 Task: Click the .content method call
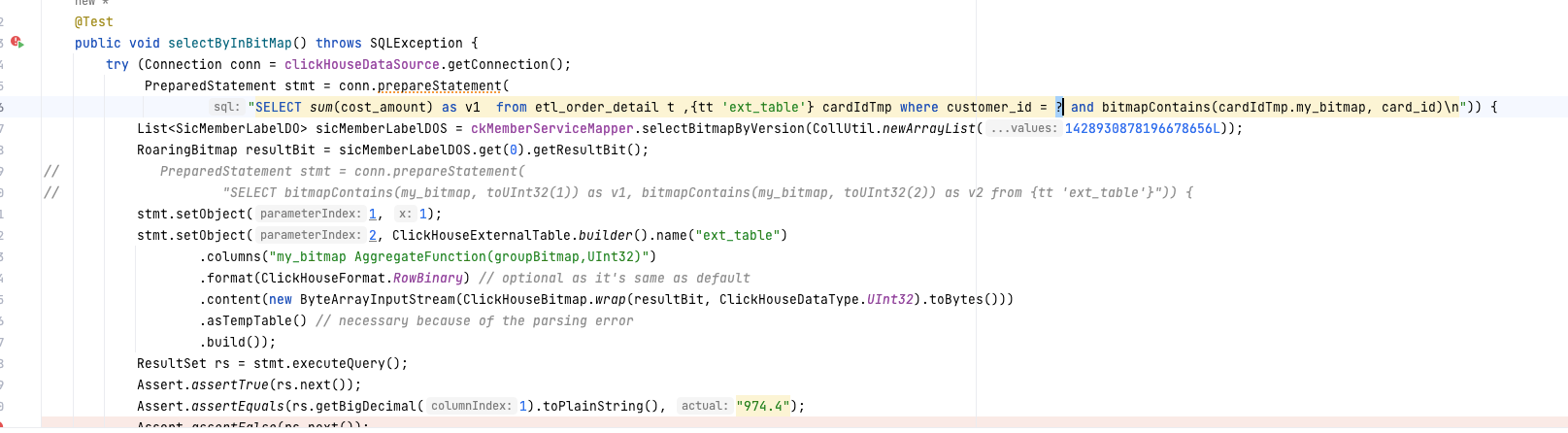230,299
